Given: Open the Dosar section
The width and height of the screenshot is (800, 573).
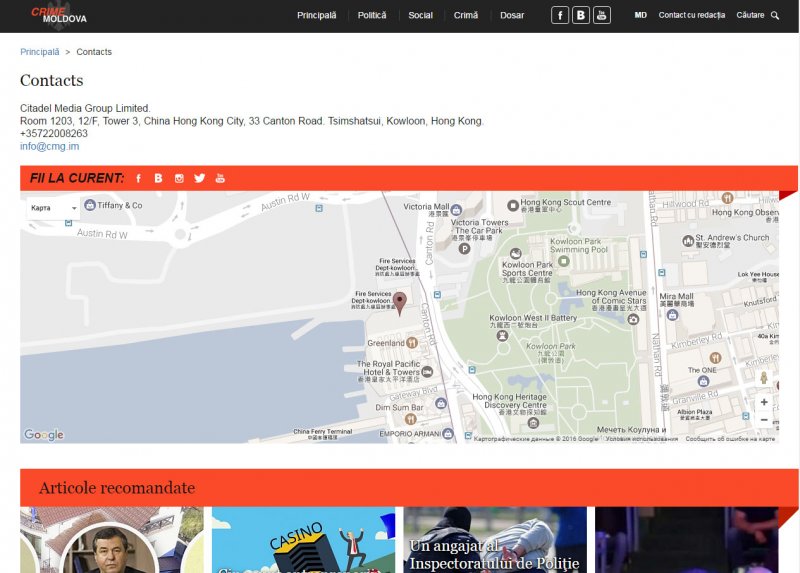Looking at the screenshot, I should click(512, 15).
